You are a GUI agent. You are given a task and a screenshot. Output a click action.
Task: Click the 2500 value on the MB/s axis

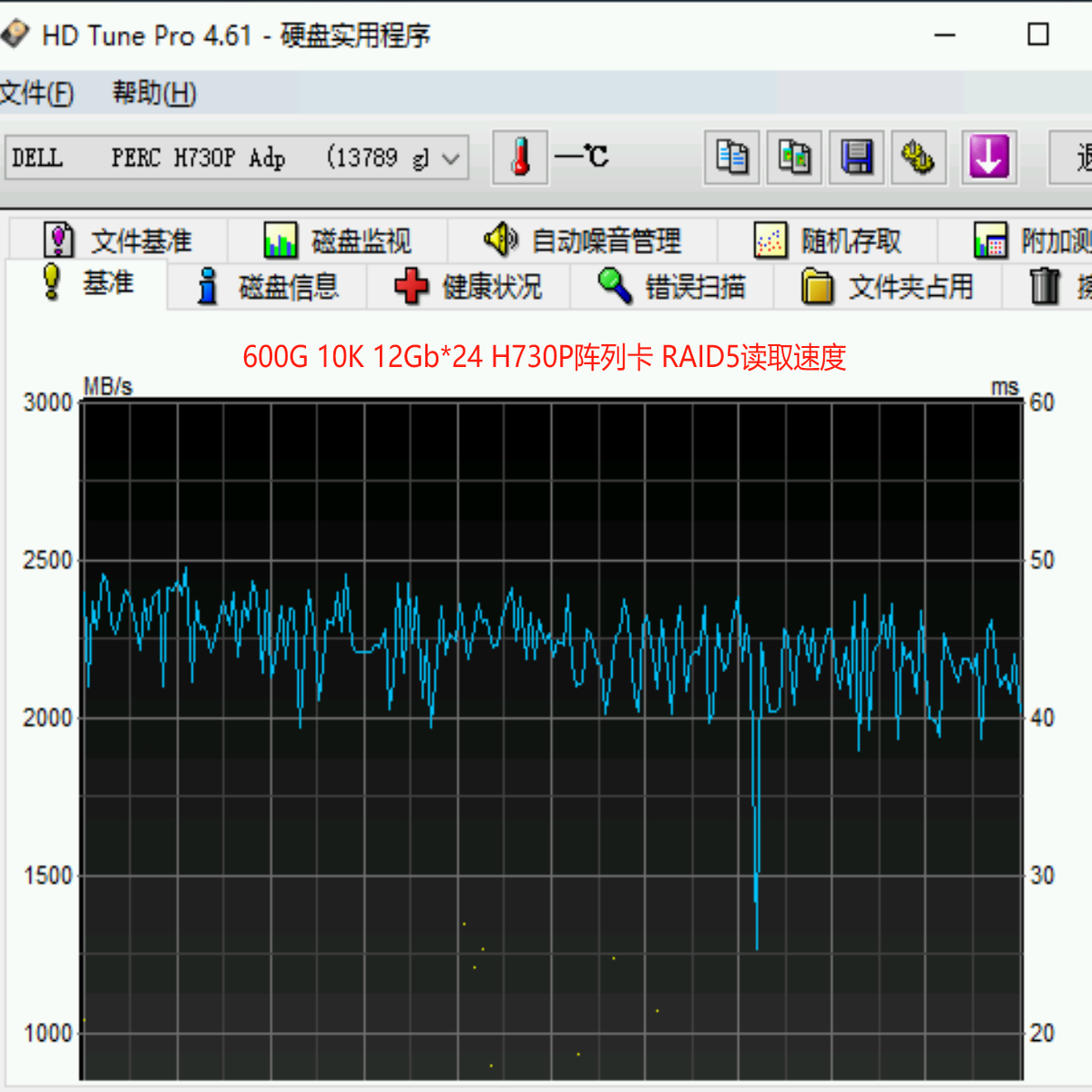(47, 561)
